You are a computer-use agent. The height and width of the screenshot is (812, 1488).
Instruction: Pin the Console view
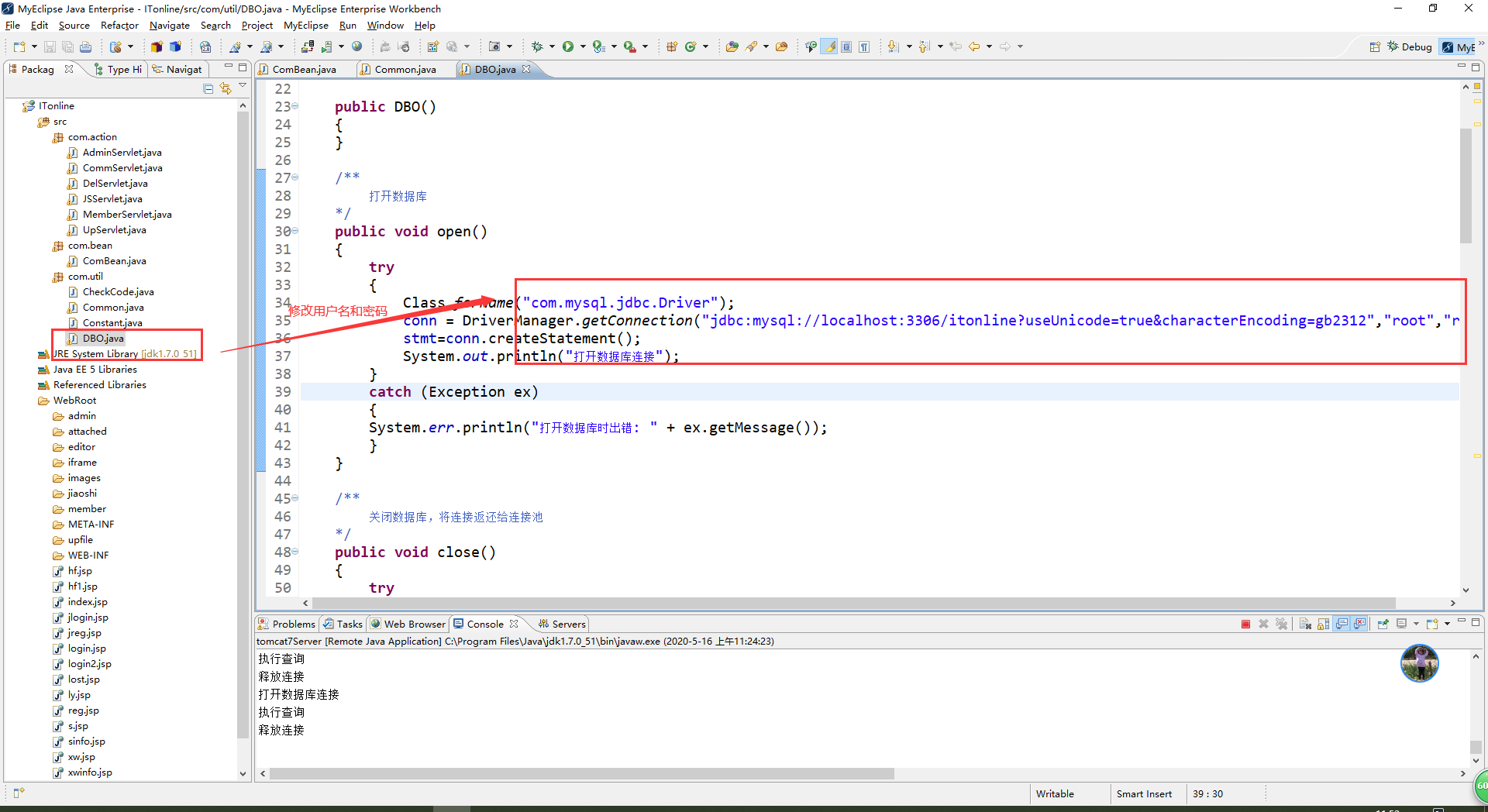pyautogui.click(x=1383, y=624)
